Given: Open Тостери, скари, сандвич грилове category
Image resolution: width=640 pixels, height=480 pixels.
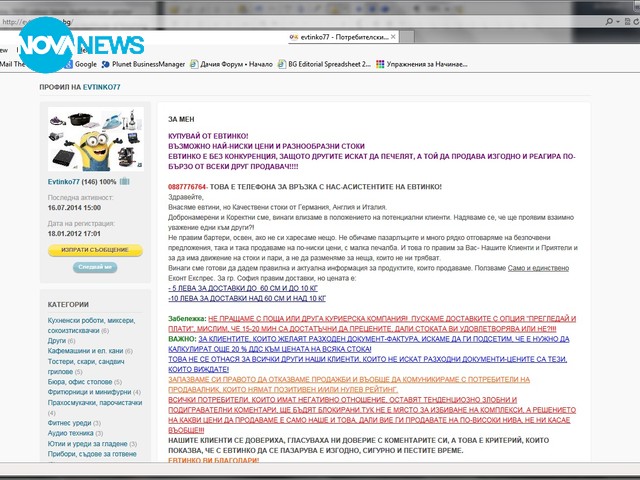Looking at the screenshot, I should tap(86, 366).
